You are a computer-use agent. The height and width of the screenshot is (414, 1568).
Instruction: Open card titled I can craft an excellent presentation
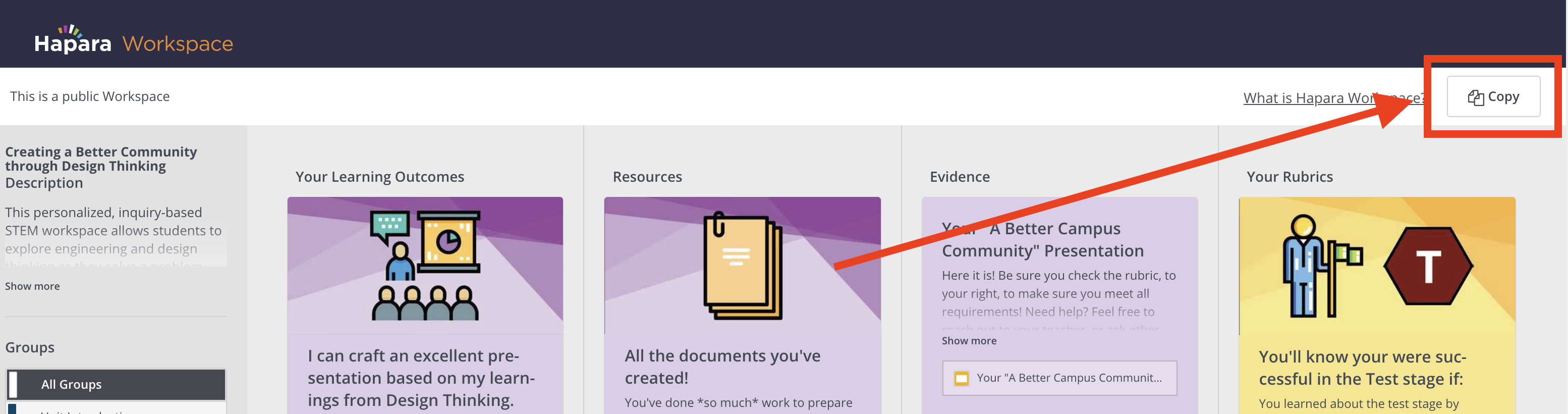point(421,378)
